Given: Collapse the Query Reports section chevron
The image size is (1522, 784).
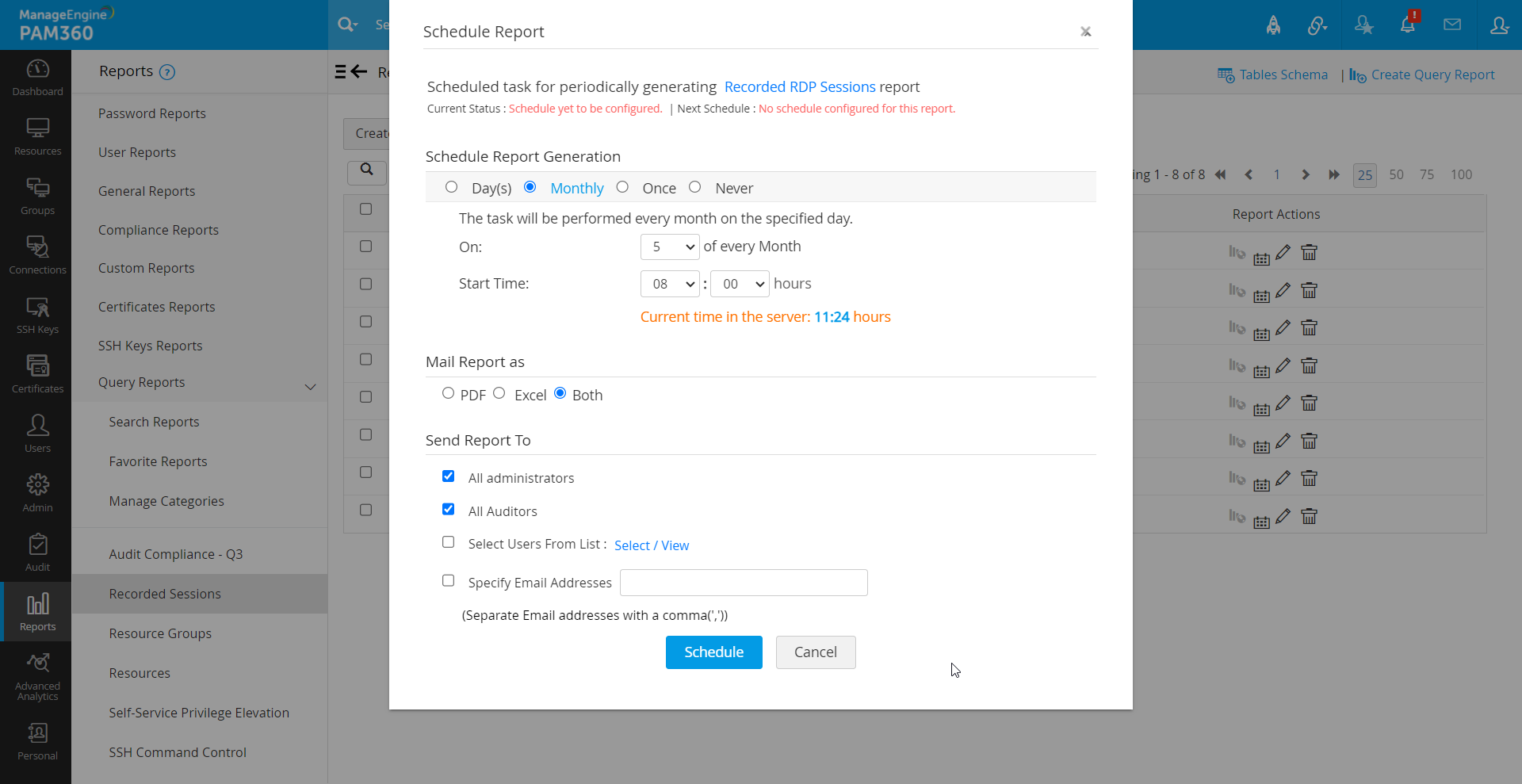Looking at the screenshot, I should tap(310, 387).
